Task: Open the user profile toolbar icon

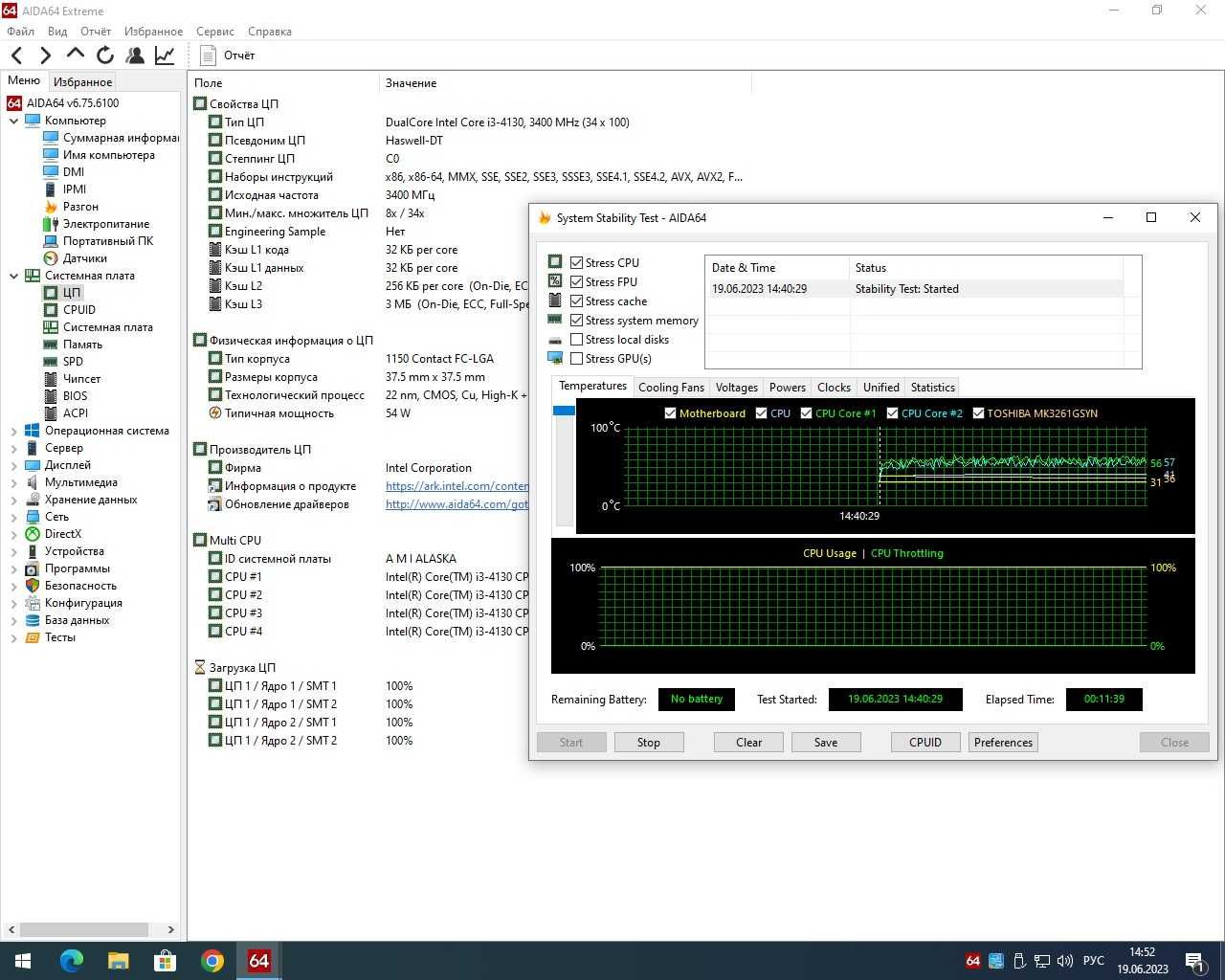Action: coord(135,56)
